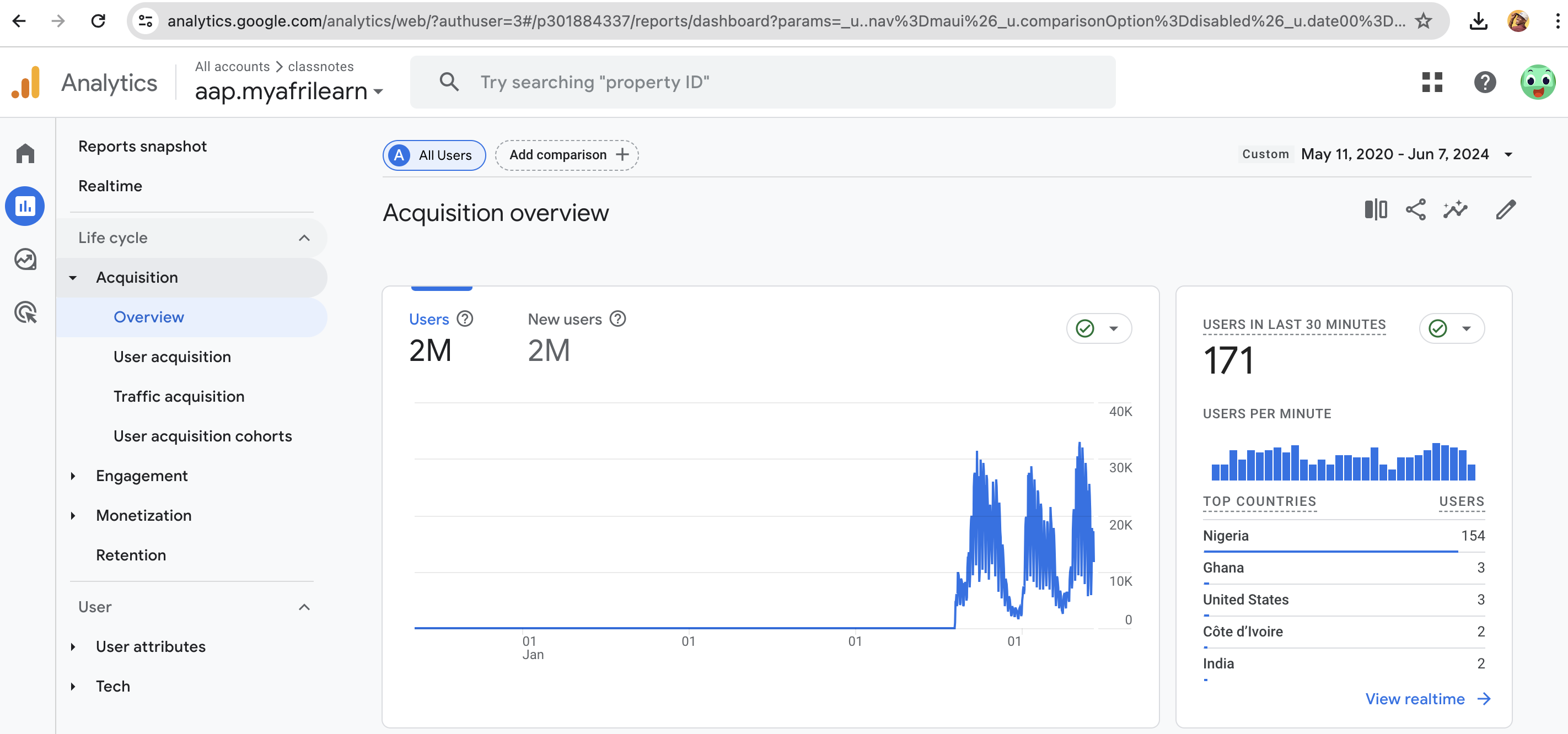This screenshot has width=1568, height=734.
Task: Open the green account avatar
Action: [x=1538, y=82]
